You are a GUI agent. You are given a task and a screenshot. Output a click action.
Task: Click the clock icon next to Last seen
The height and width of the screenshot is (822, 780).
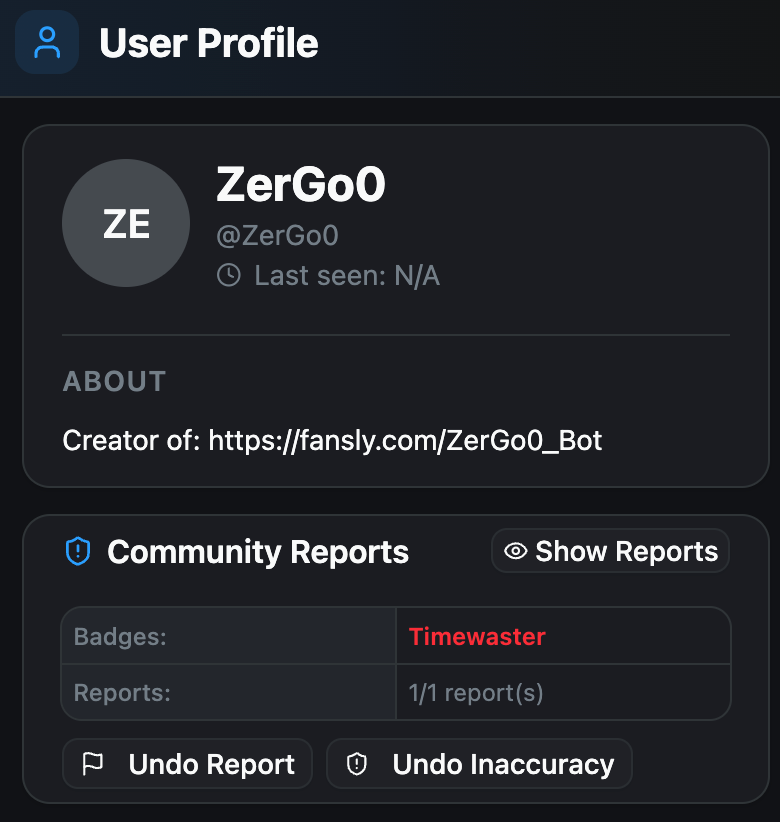[228, 275]
